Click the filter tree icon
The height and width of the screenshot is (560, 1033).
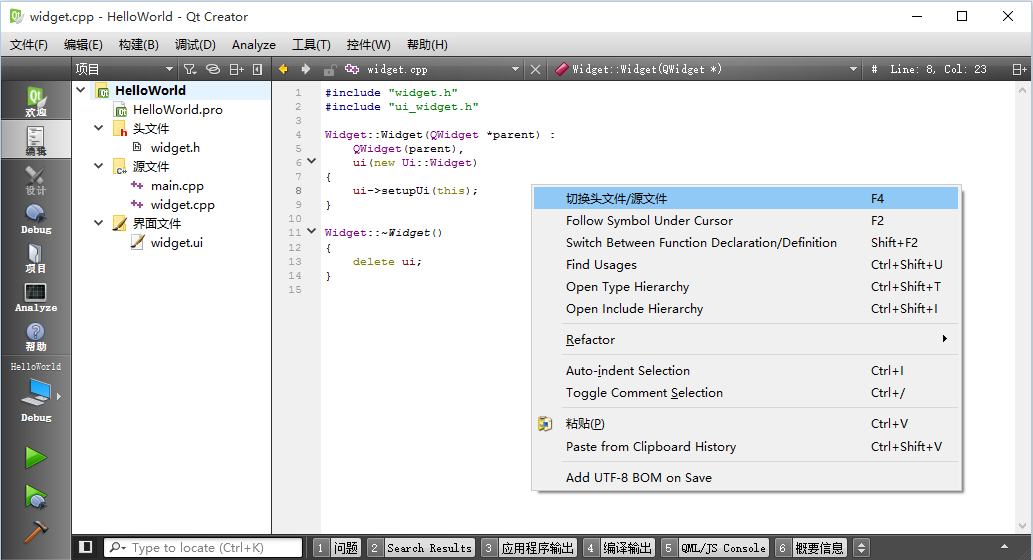pos(190,69)
